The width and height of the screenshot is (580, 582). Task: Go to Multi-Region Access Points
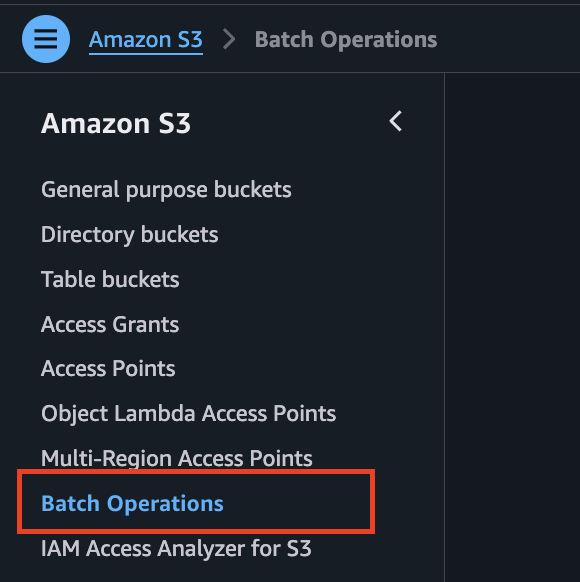[x=177, y=459]
